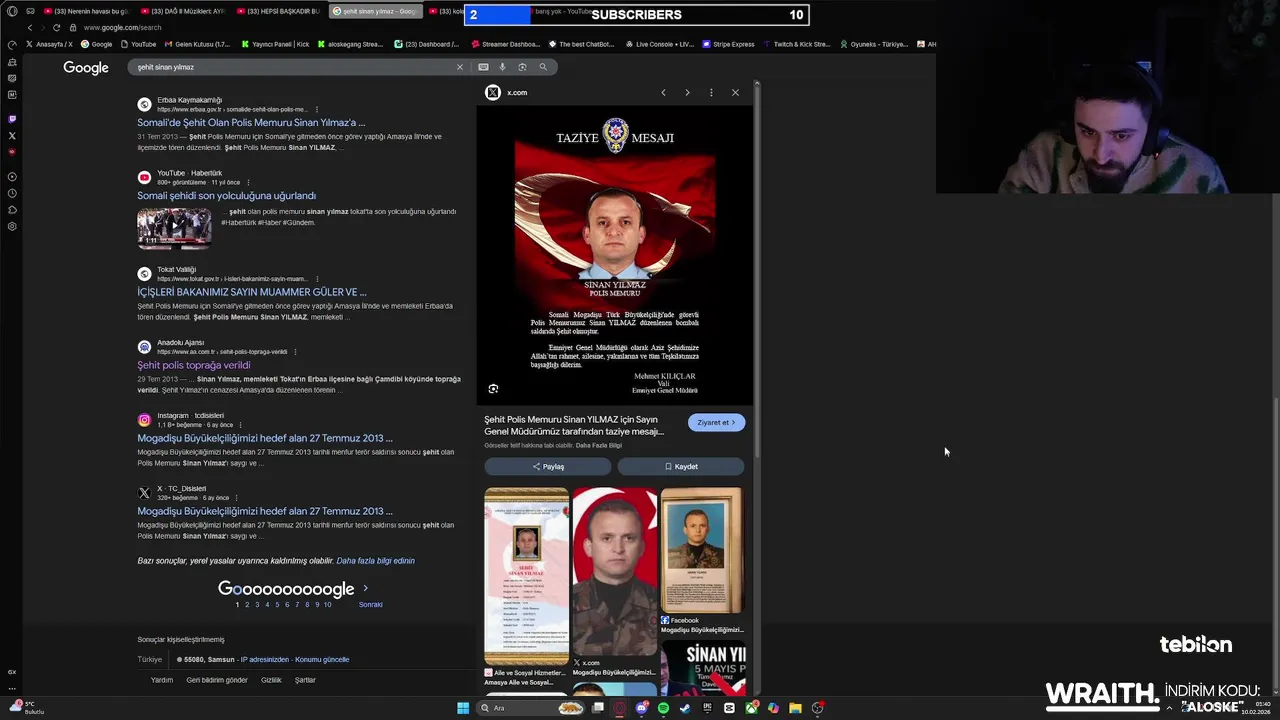1280x720 pixels.
Task: Click the Google search input field
Action: [295, 67]
